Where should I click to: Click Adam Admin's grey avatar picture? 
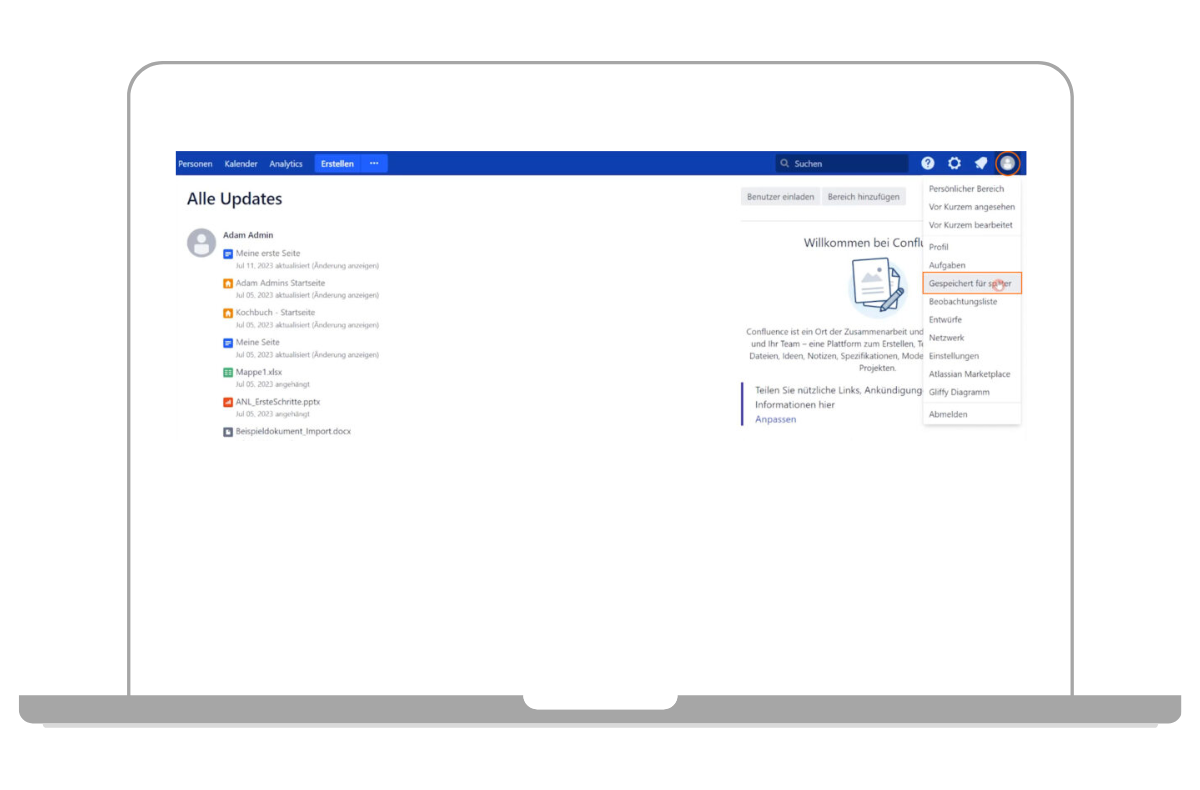(x=202, y=243)
